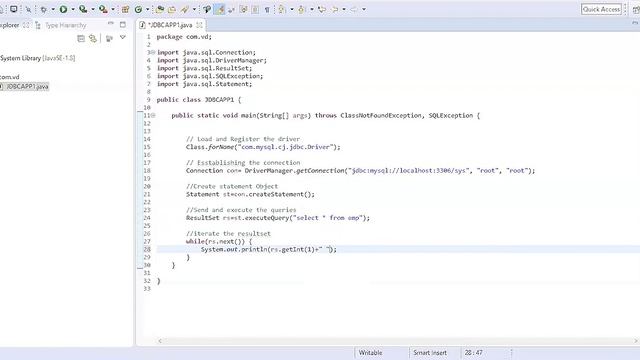Viewport: 640px width, 360px height.
Task: Click the '// Load and Register the driver' comment
Action: [x=242, y=139]
